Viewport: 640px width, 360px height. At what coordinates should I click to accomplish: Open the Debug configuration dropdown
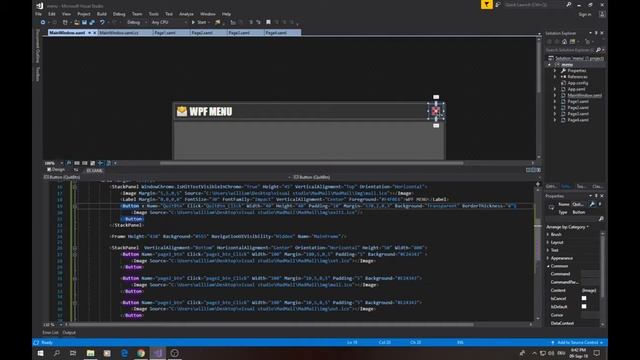pos(136,22)
